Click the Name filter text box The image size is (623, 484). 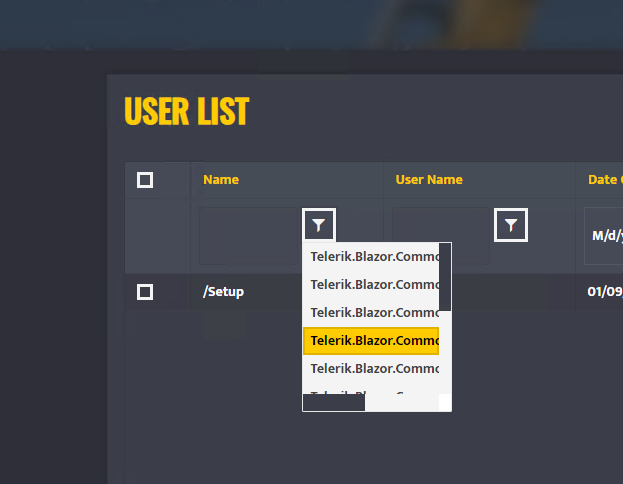pyautogui.click(x=248, y=236)
